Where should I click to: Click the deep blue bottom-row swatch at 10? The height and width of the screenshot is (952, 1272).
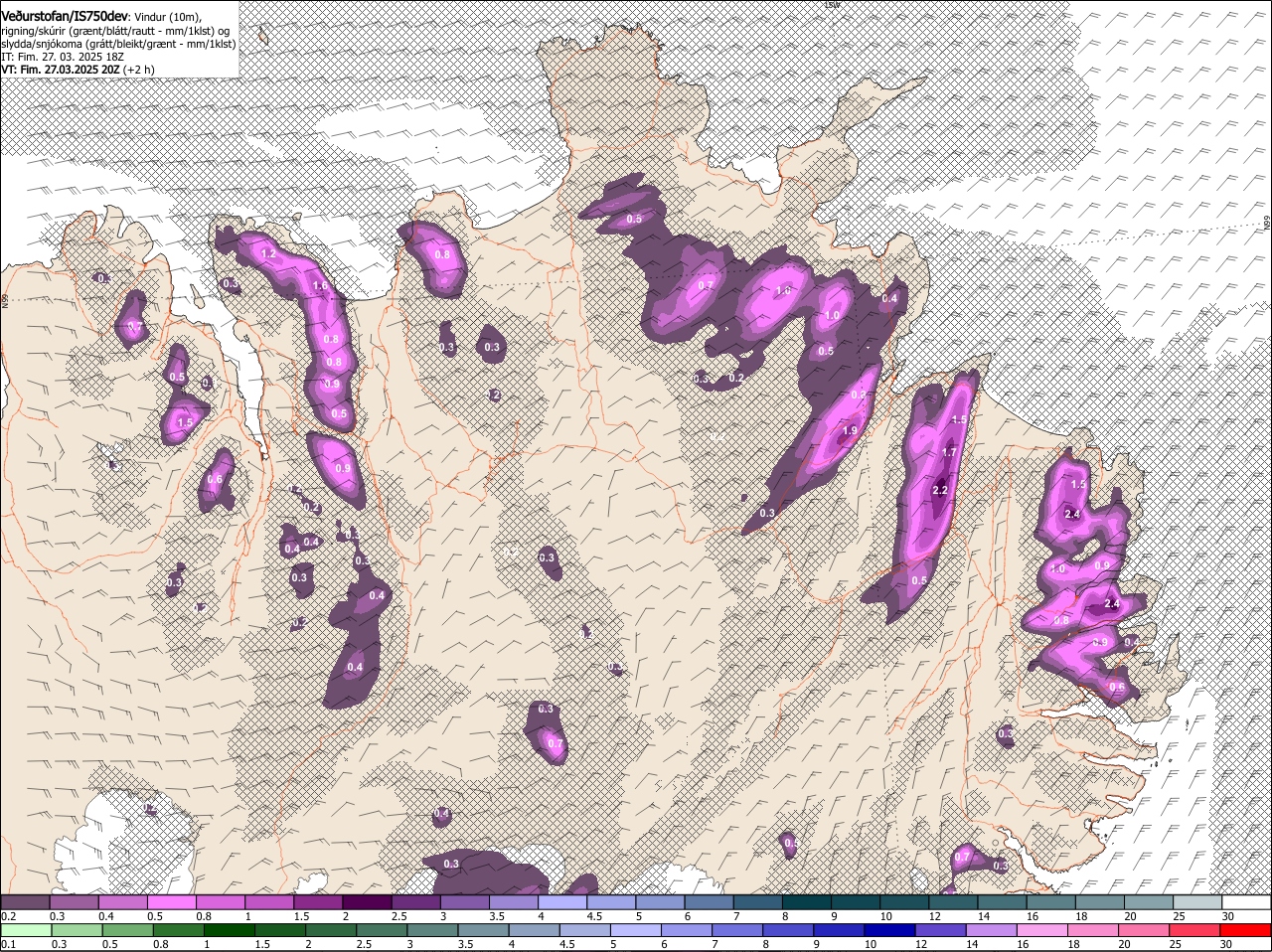tap(888, 930)
